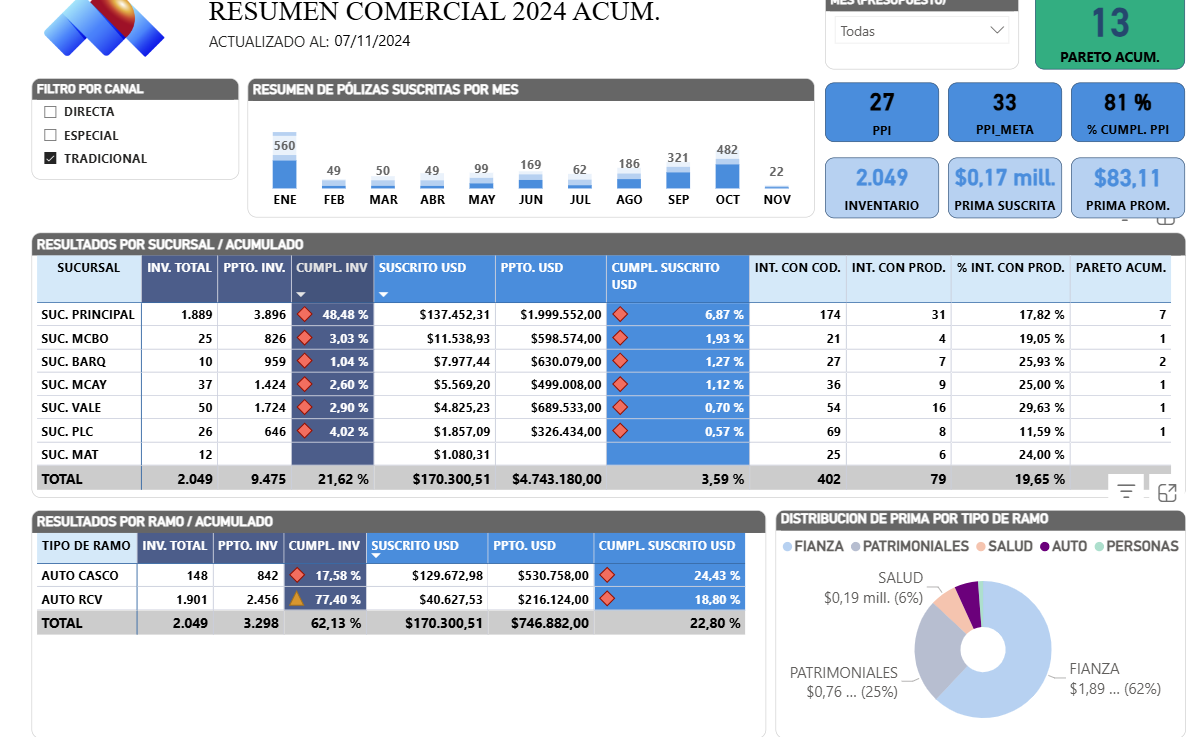
Task: Click the PARETO ACUM. green card
Action: tap(1109, 34)
